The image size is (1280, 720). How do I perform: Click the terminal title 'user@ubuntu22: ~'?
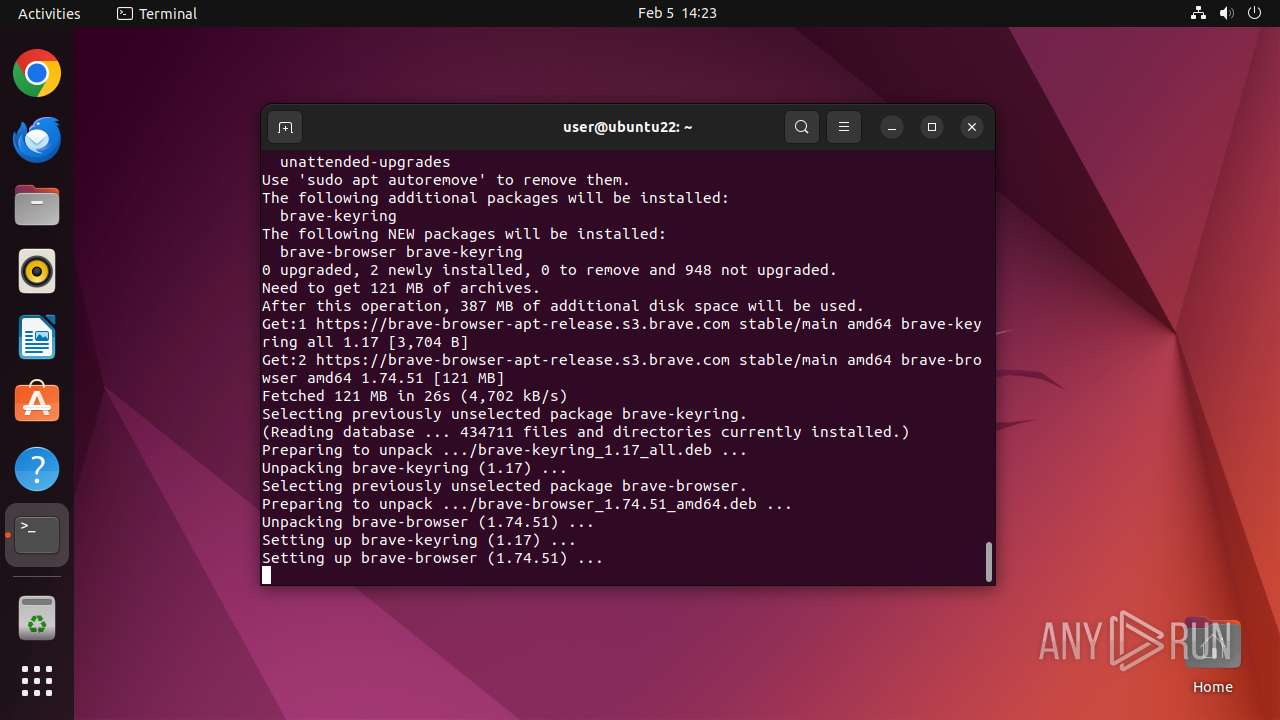point(628,127)
